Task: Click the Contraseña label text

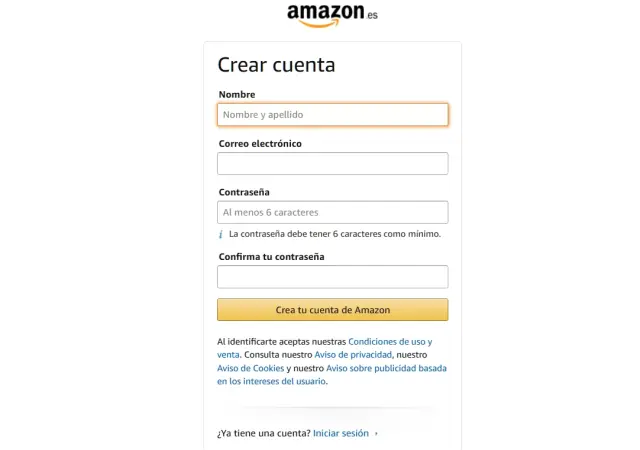Action: pyautogui.click(x=244, y=192)
